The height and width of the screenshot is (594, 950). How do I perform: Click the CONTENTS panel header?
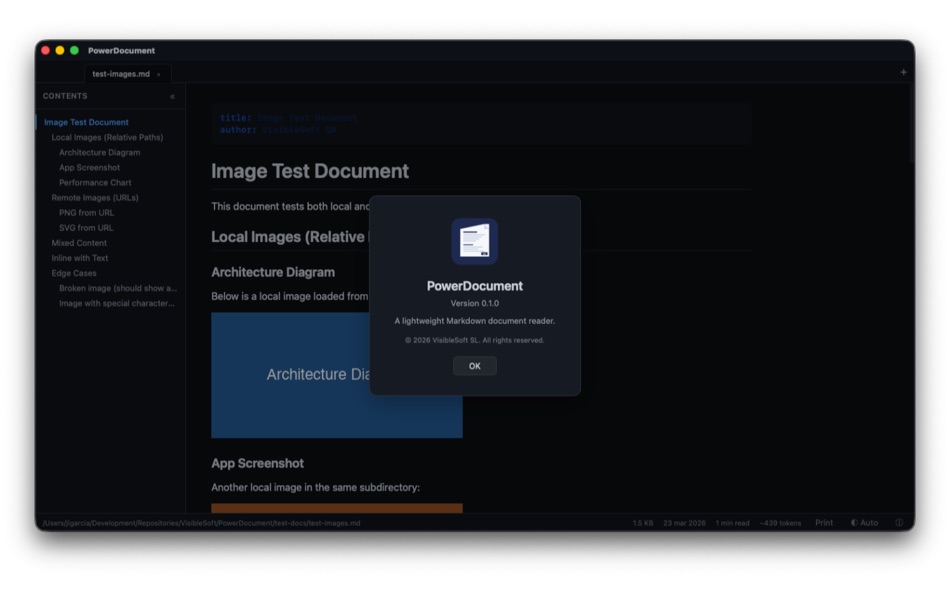tap(64, 96)
